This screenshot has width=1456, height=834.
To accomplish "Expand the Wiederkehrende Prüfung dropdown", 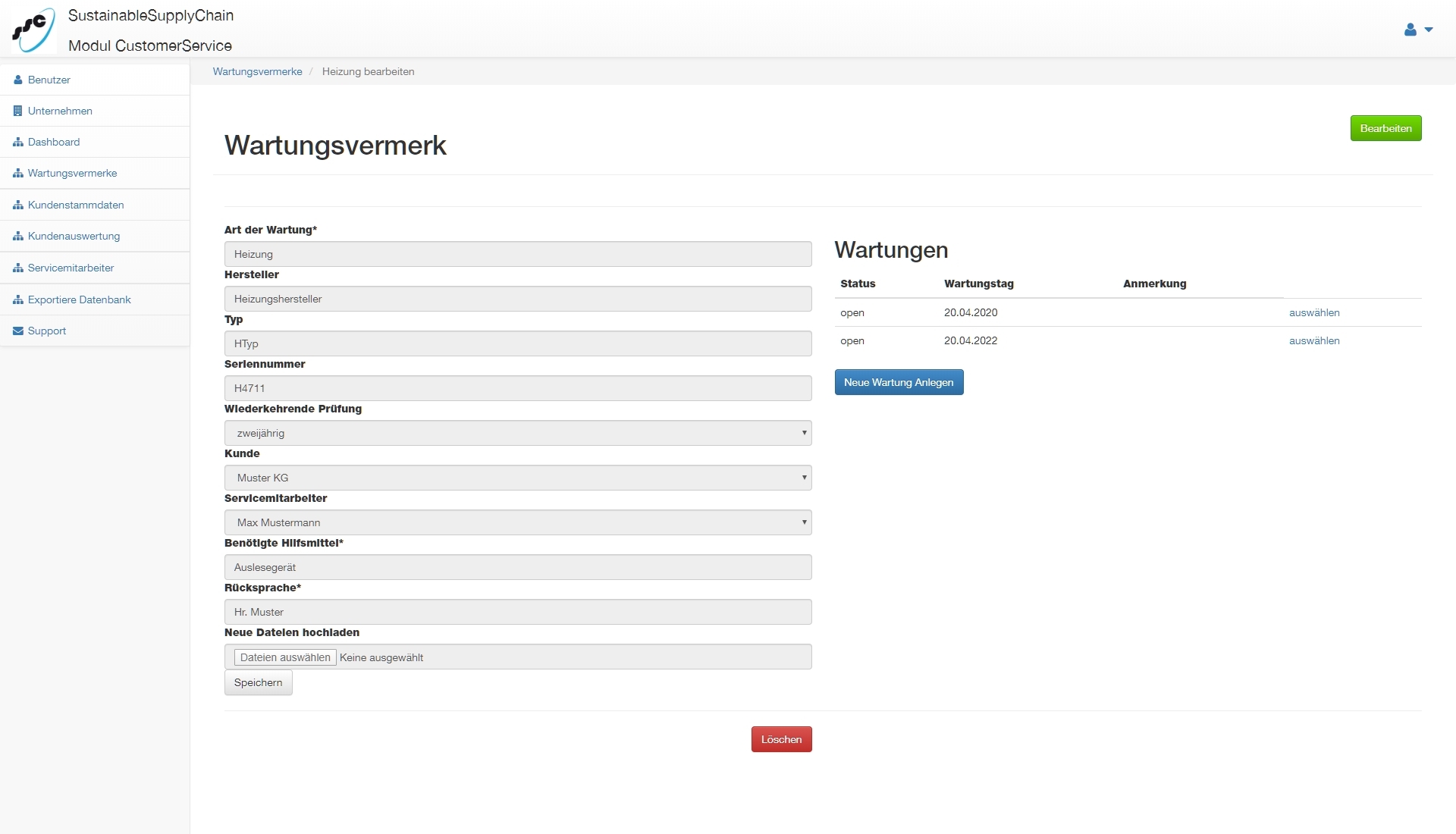I will click(518, 433).
